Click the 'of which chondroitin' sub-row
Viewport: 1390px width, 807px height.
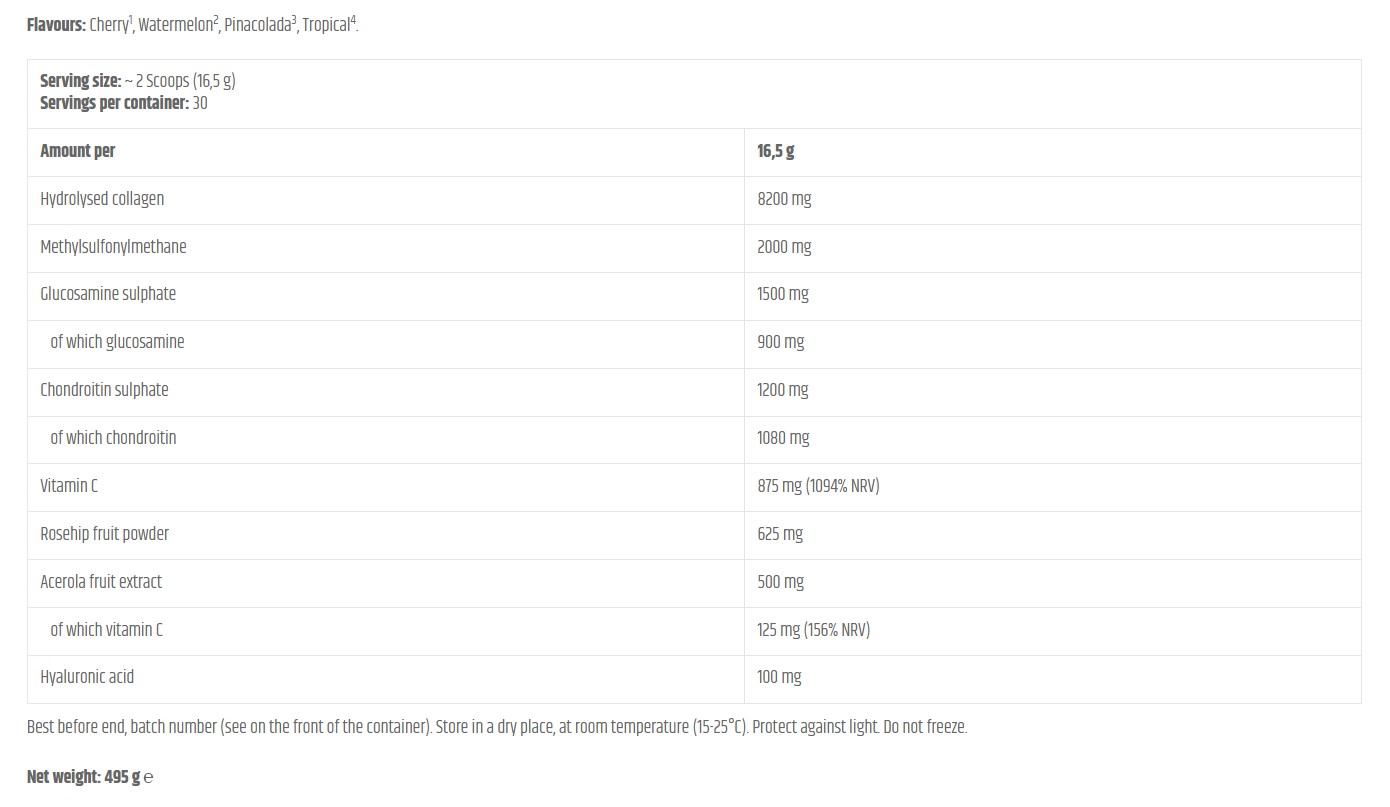point(113,438)
